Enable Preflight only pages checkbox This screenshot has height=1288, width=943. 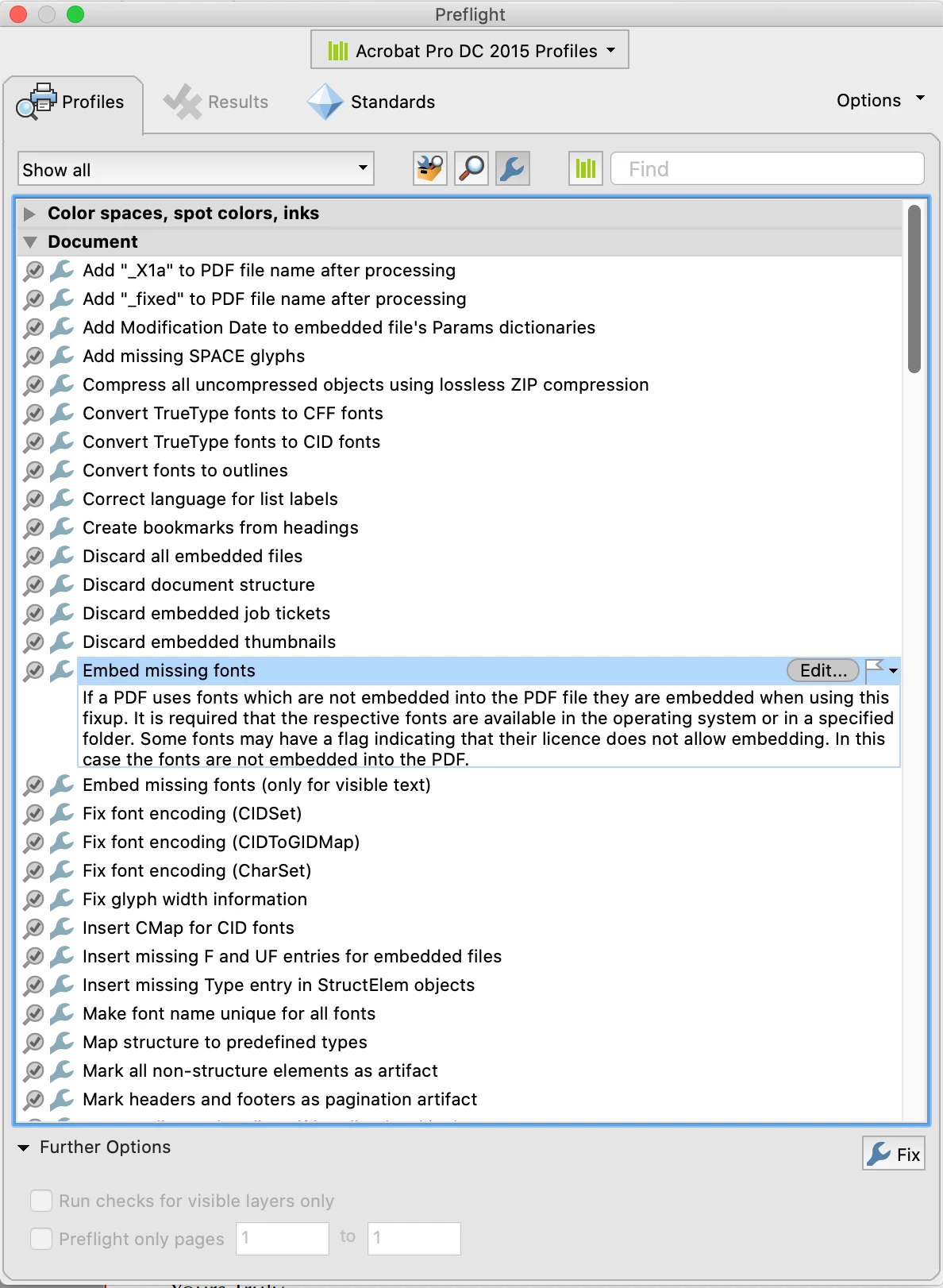(x=41, y=1239)
